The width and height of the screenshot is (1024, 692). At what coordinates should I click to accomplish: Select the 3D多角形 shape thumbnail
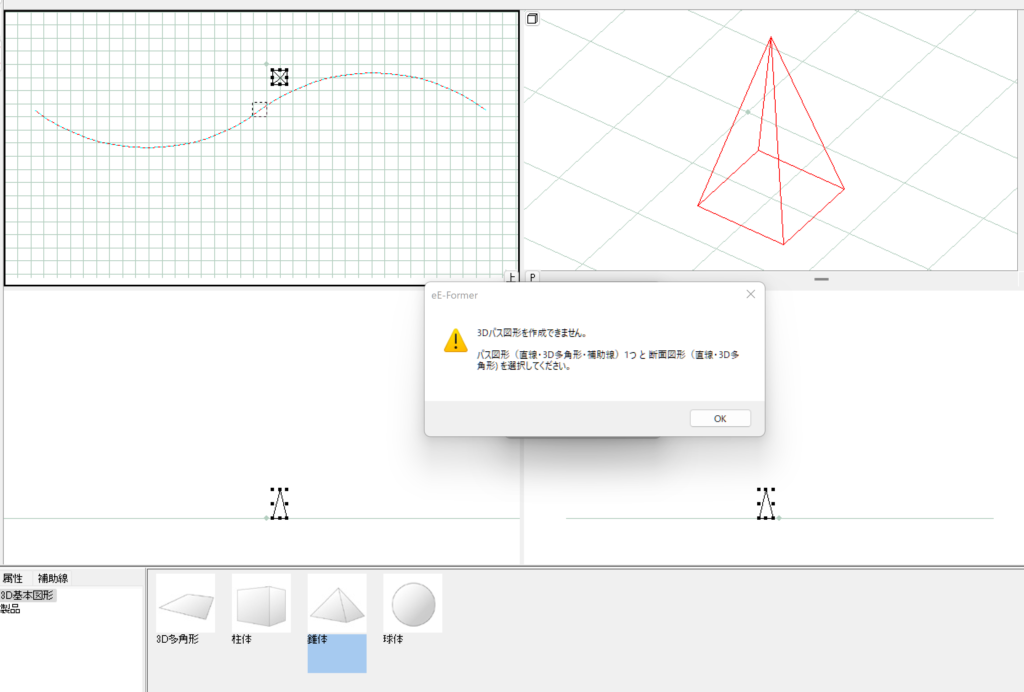point(185,604)
